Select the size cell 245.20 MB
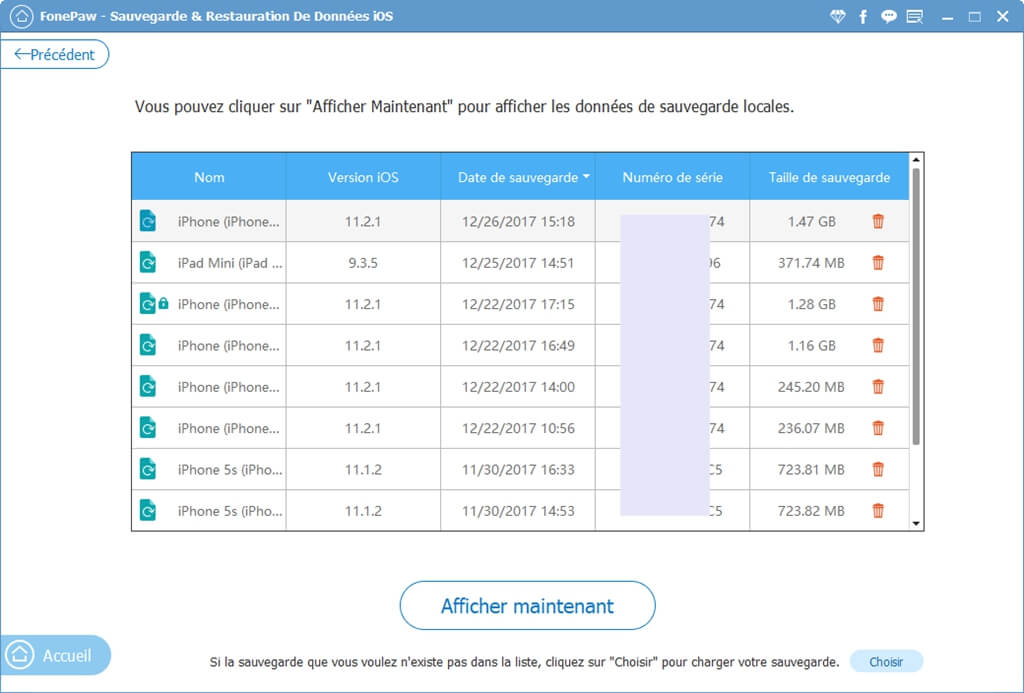This screenshot has width=1024, height=693. 811,387
